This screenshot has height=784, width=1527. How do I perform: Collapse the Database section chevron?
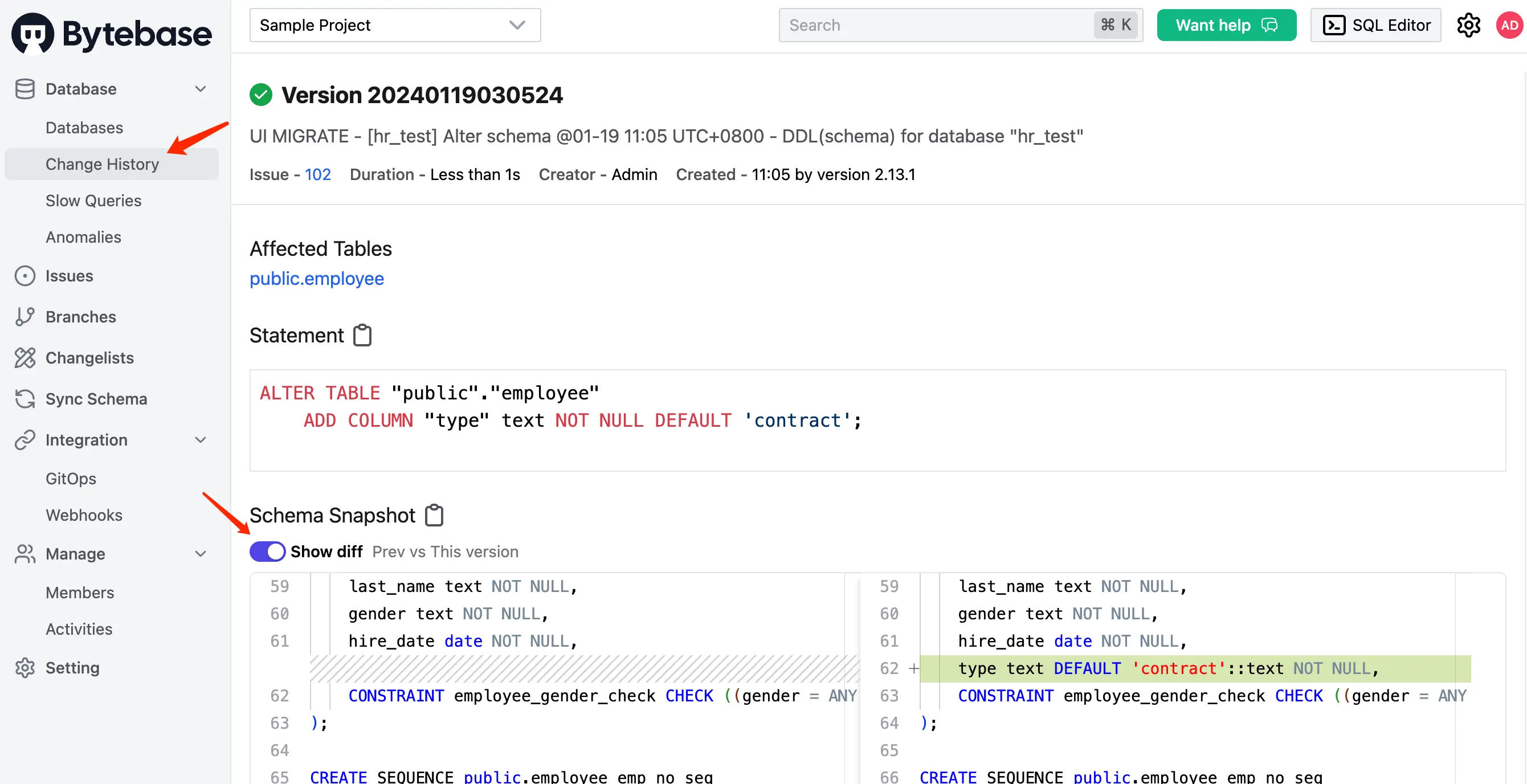click(x=201, y=89)
